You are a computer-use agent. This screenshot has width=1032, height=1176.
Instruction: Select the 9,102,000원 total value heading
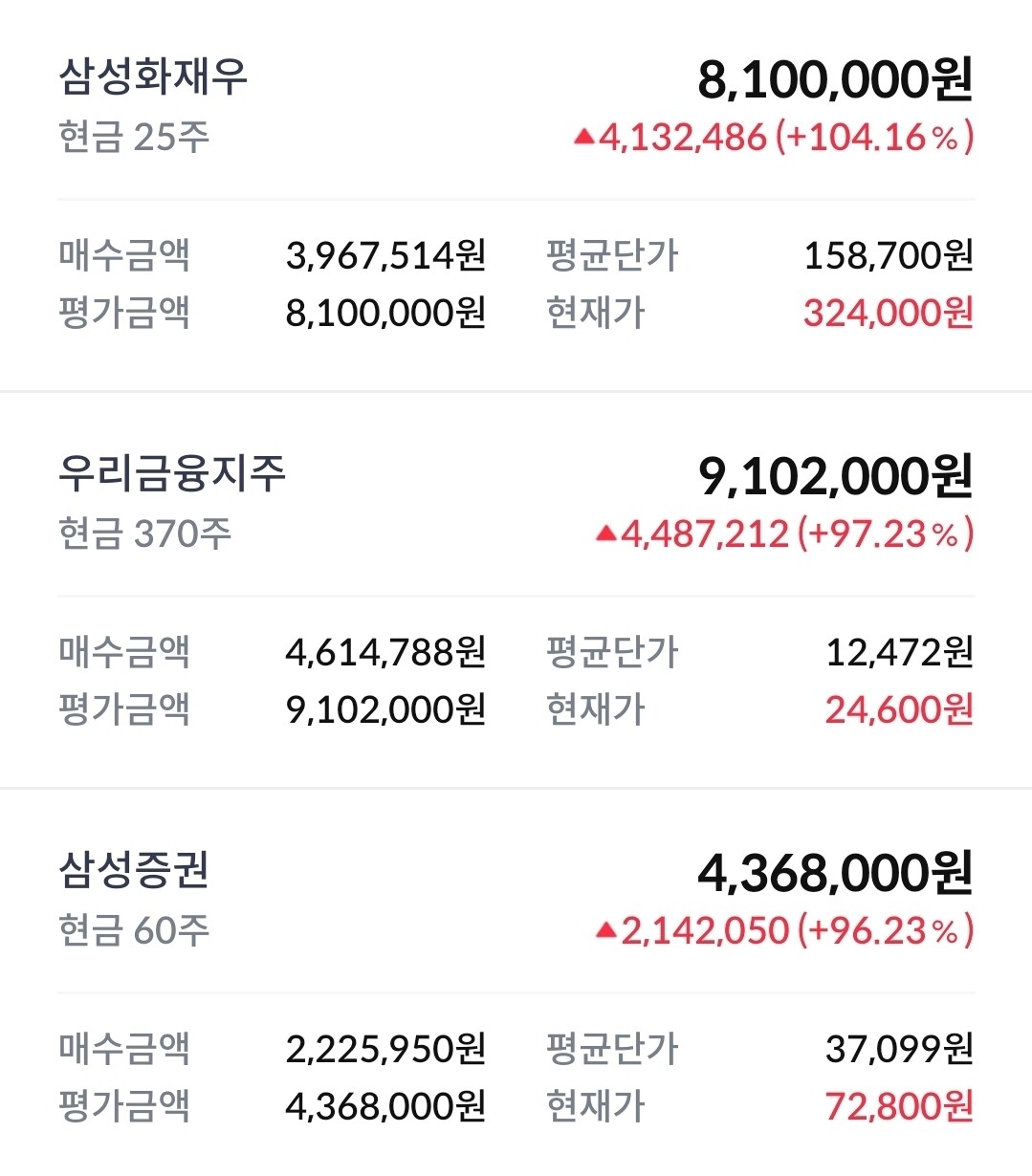pos(835,476)
